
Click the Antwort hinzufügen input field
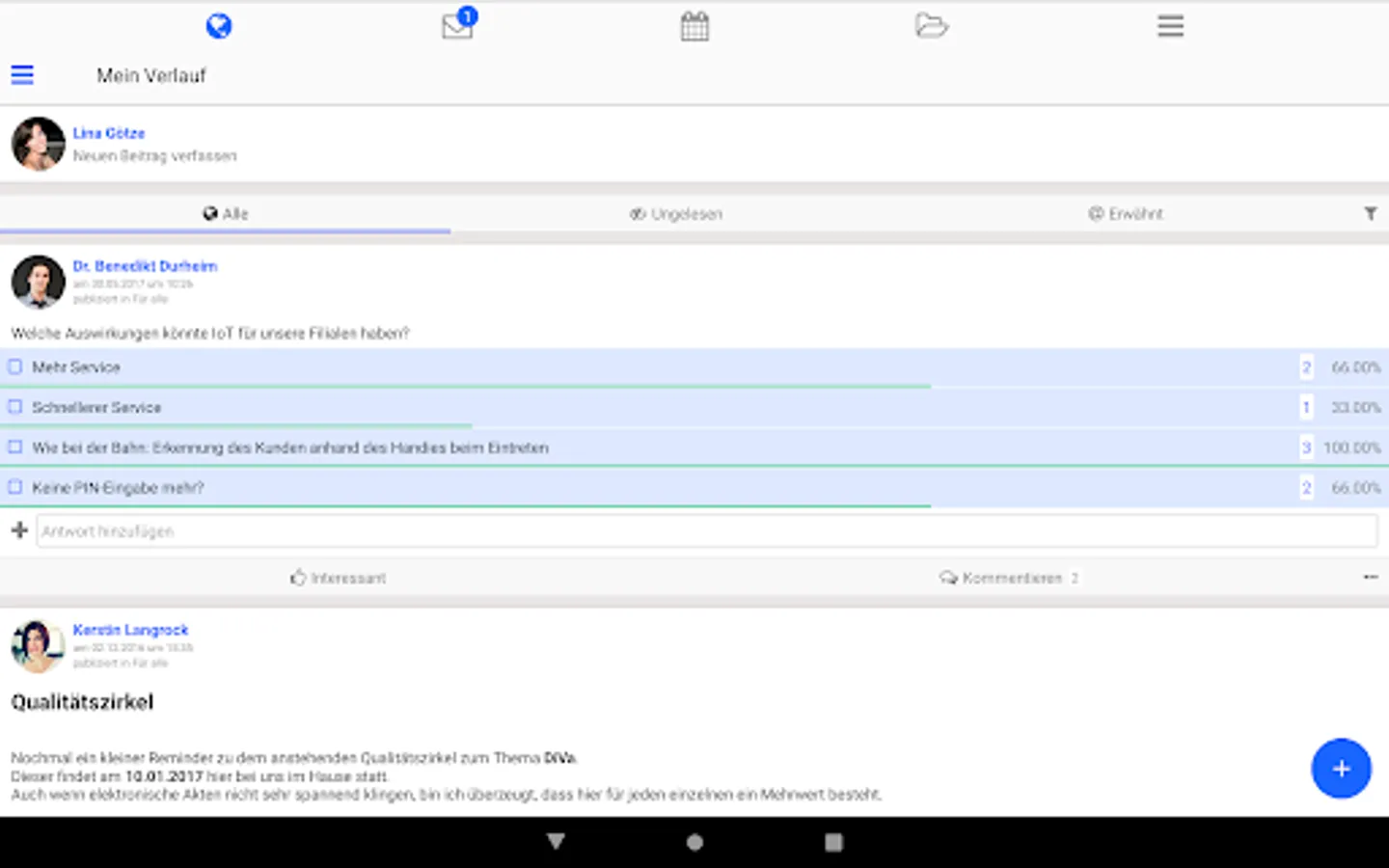tap(707, 531)
